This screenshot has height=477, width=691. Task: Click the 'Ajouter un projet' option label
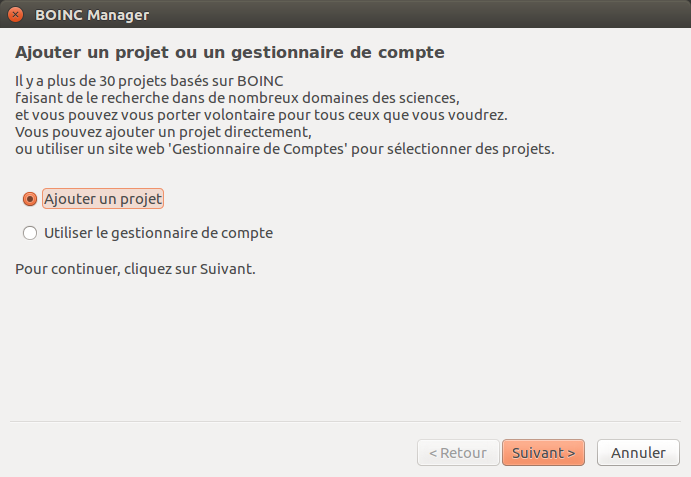tap(103, 199)
